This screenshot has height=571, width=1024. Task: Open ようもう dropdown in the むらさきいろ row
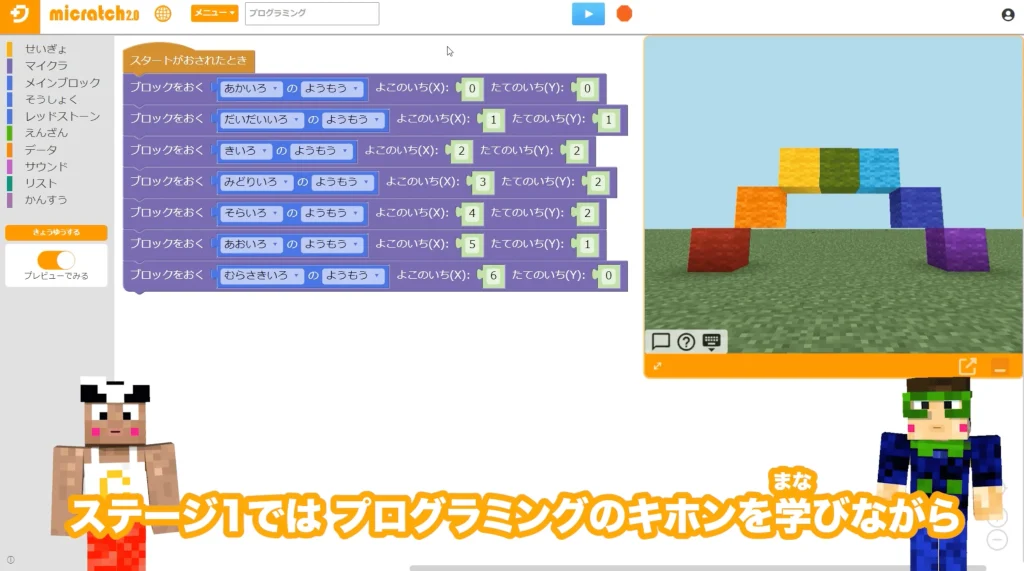pos(353,276)
